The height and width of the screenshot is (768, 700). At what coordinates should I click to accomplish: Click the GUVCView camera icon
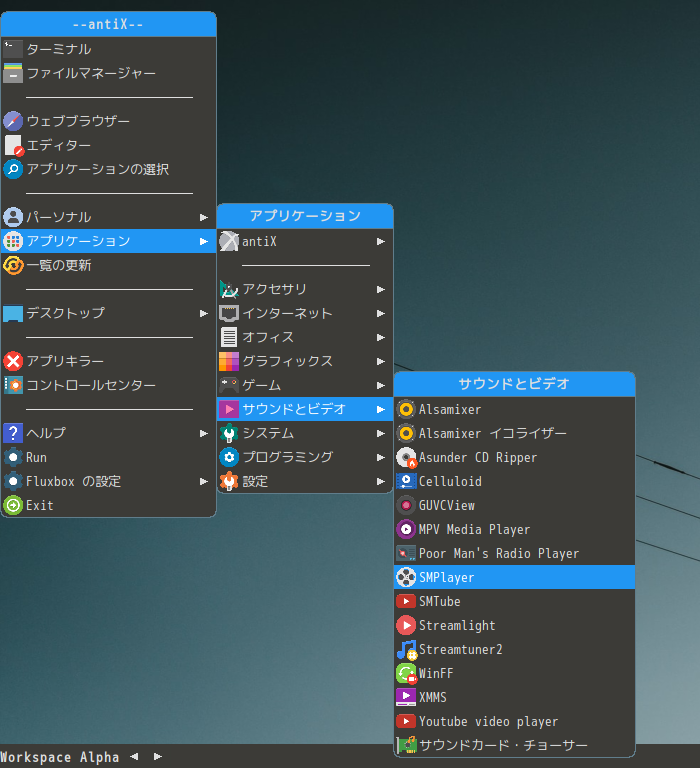coord(406,505)
